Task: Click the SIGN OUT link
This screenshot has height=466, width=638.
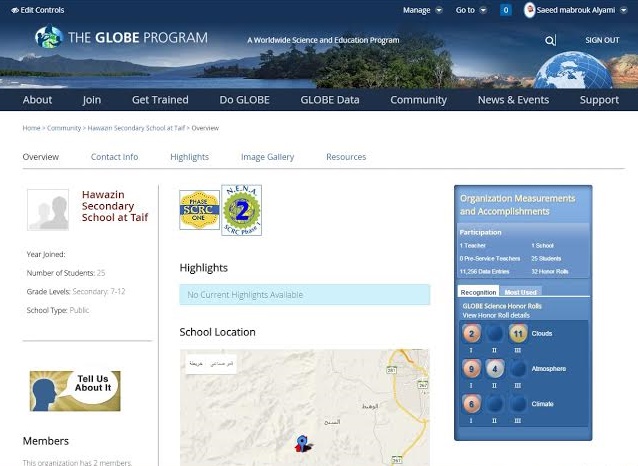Action: point(602,41)
